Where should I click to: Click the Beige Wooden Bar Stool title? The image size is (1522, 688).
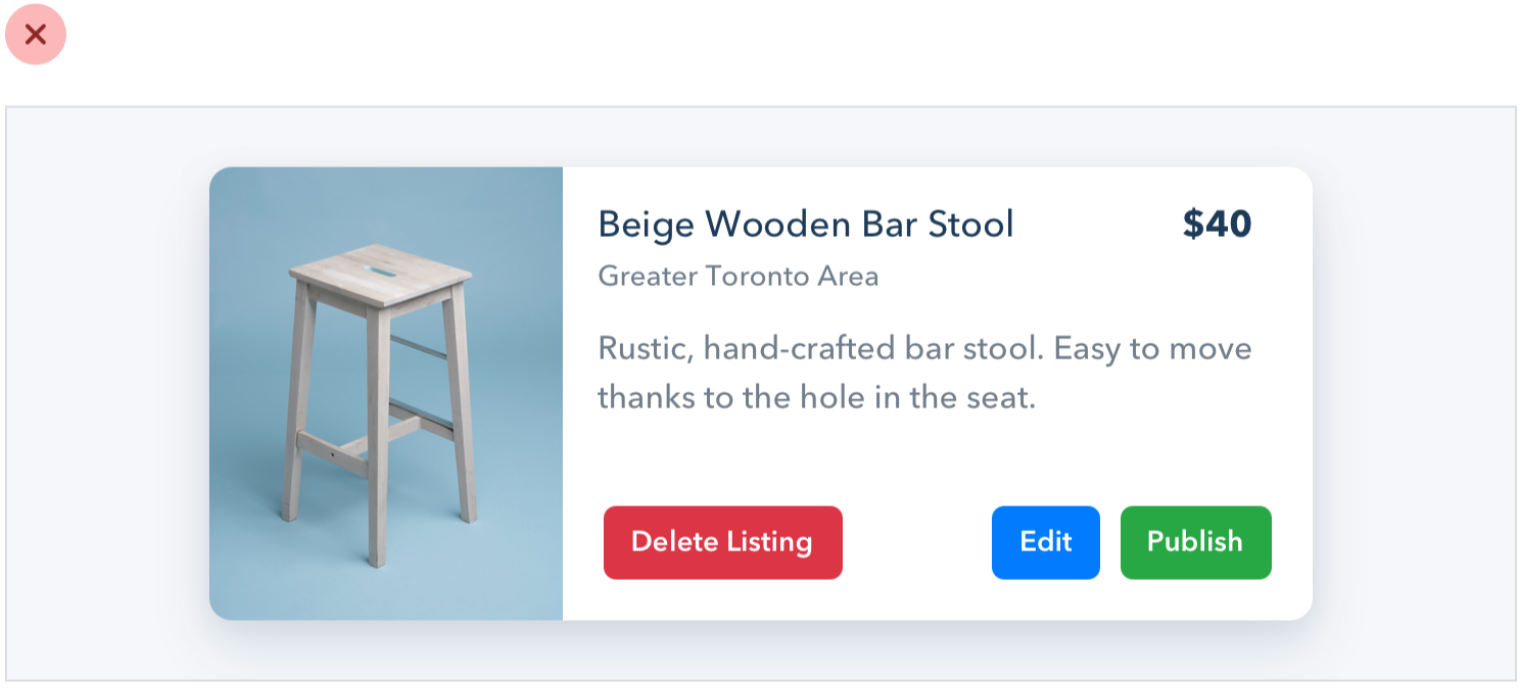click(x=805, y=224)
